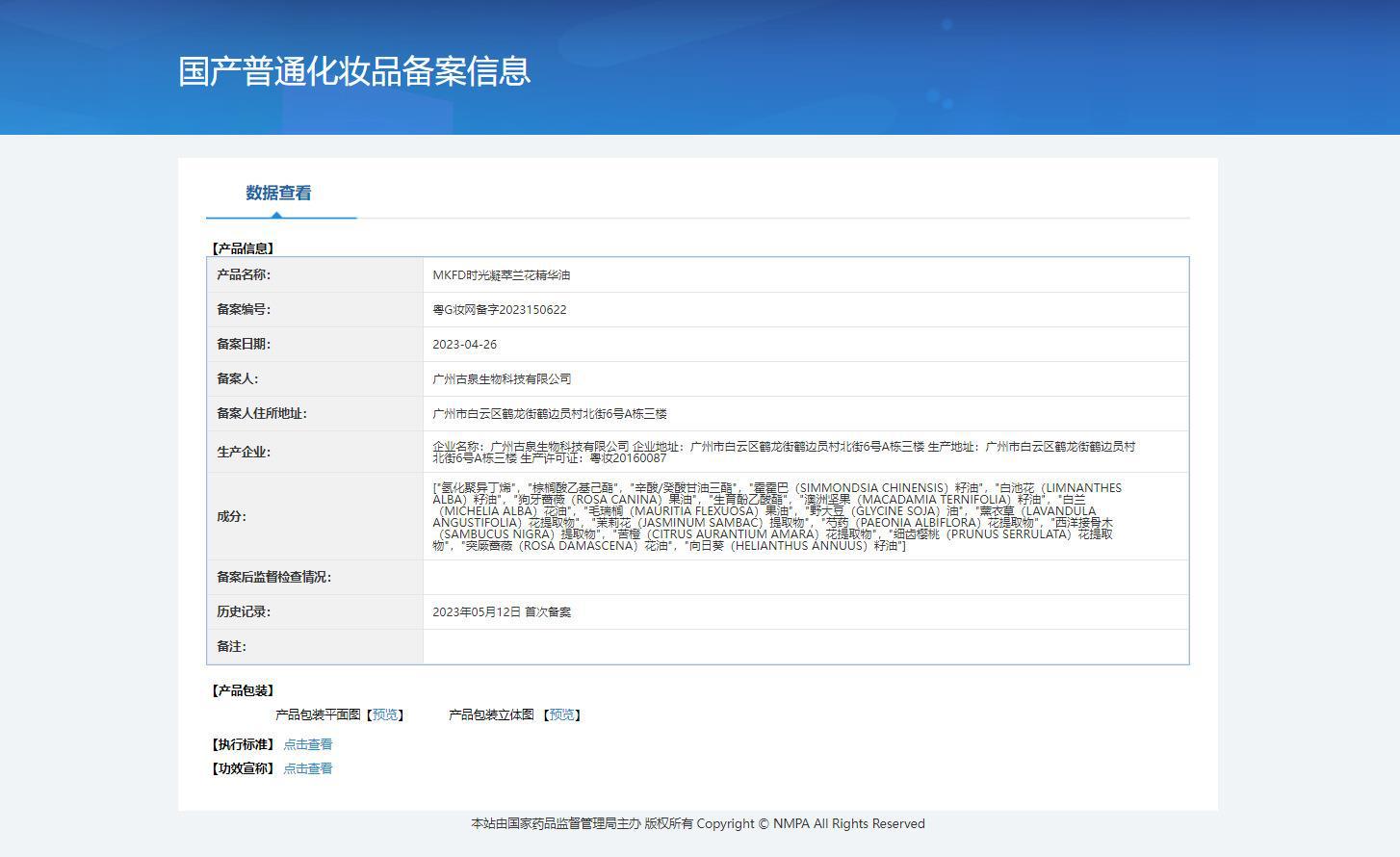The height and width of the screenshot is (857, 1400).
Task: Click the page title 国产普通化妆品备案信息
Action: tap(354, 71)
